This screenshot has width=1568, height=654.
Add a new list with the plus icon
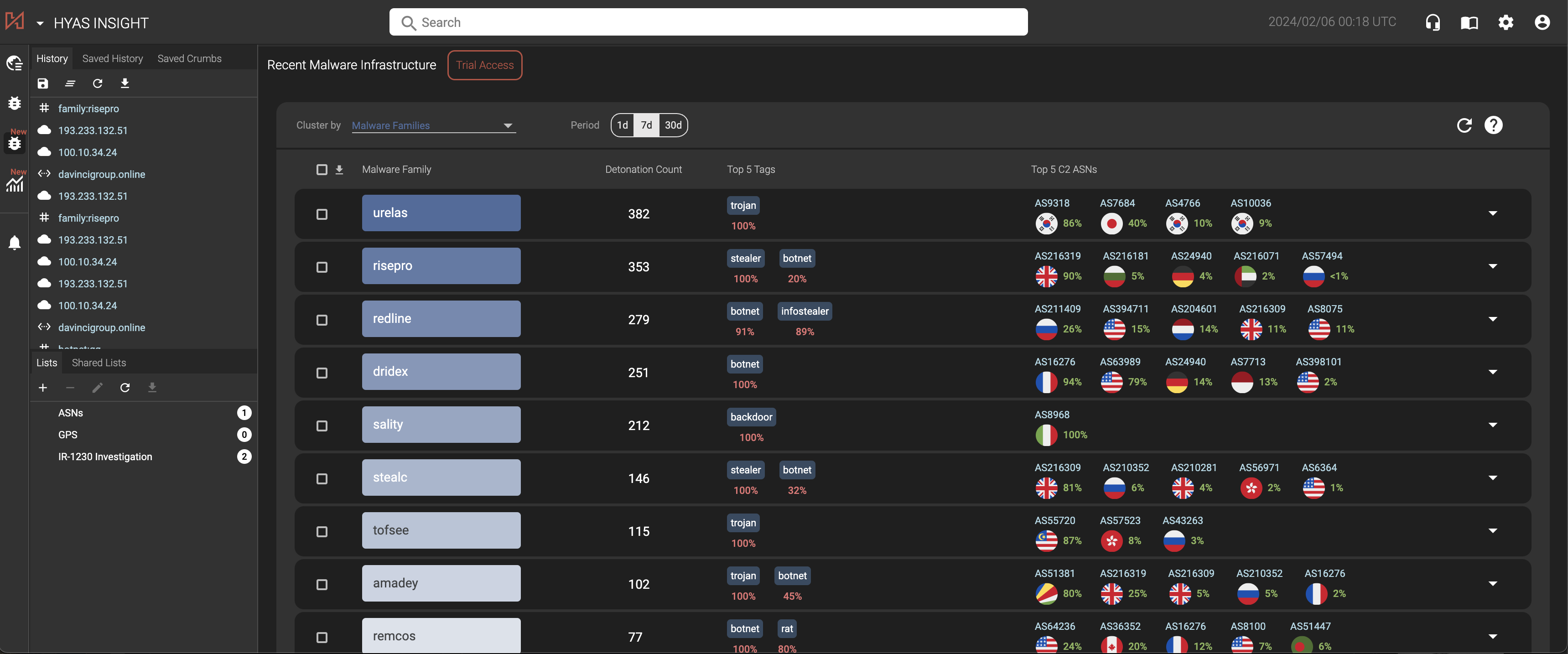click(x=42, y=387)
